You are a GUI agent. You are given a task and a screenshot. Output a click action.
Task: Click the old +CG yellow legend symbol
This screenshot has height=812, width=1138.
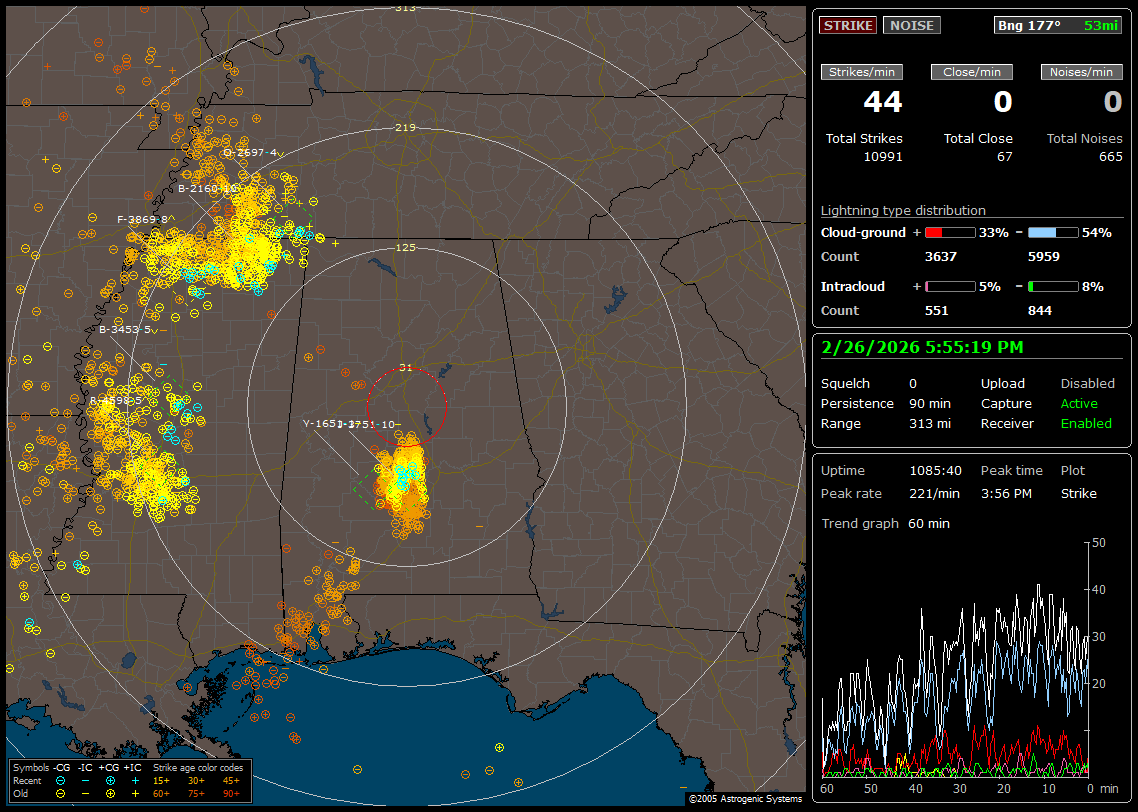click(x=110, y=793)
